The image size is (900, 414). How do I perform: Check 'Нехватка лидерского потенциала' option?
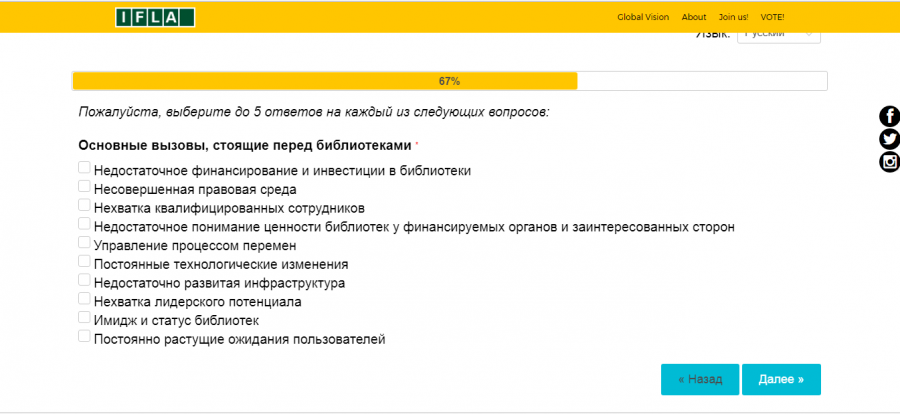click(84, 299)
